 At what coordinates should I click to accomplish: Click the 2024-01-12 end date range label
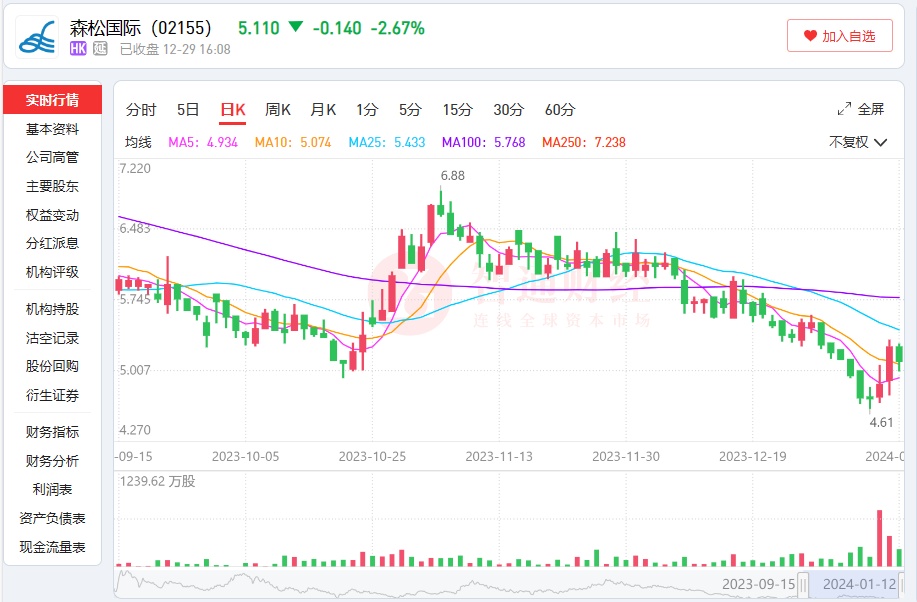(x=858, y=584)
